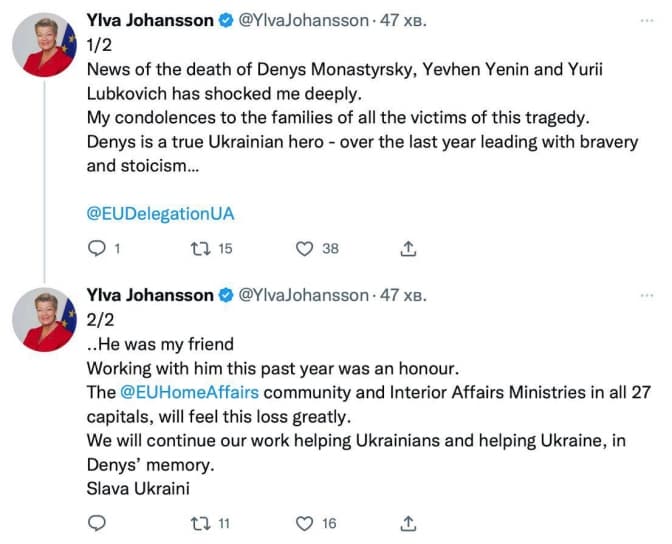Click Ylva Johansson's avatar on first tweet
Screen dimensions: 672x544
[x=45, y=47]
